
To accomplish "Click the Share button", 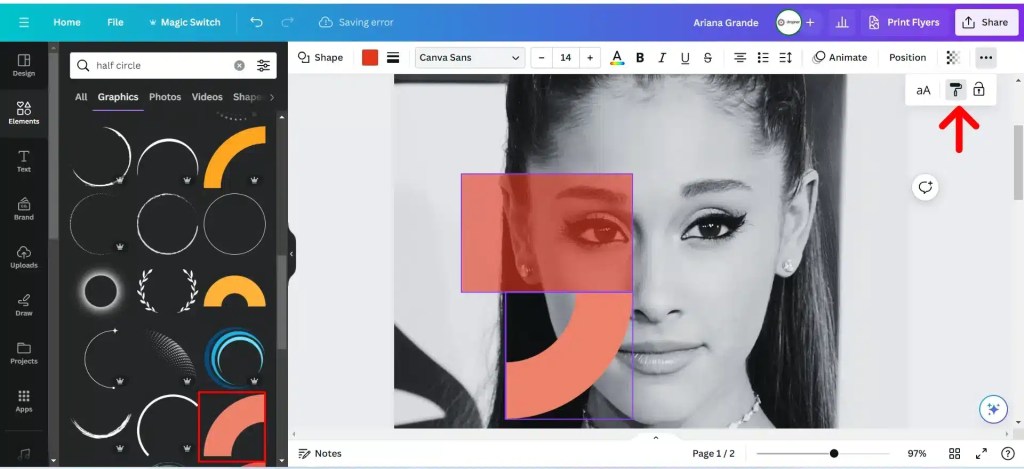I will coord(985,22).
